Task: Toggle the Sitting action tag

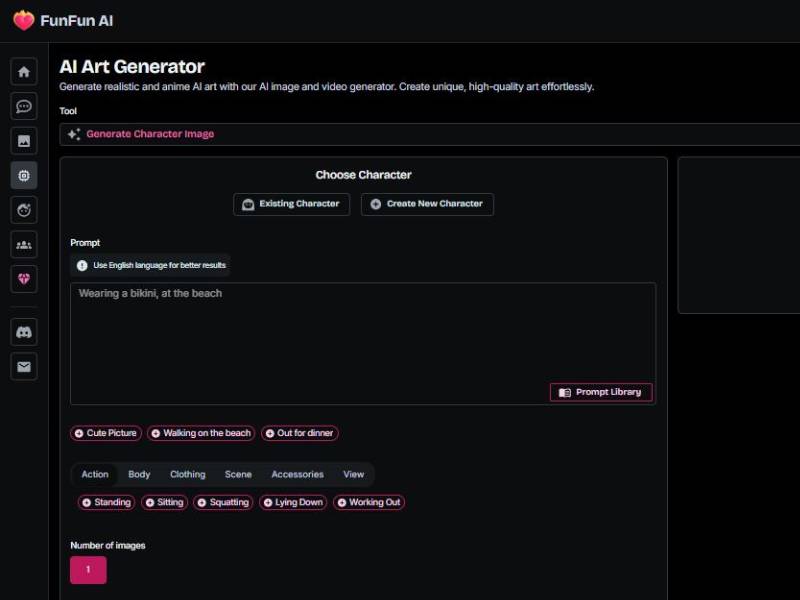Action: (x=163, y=502)
